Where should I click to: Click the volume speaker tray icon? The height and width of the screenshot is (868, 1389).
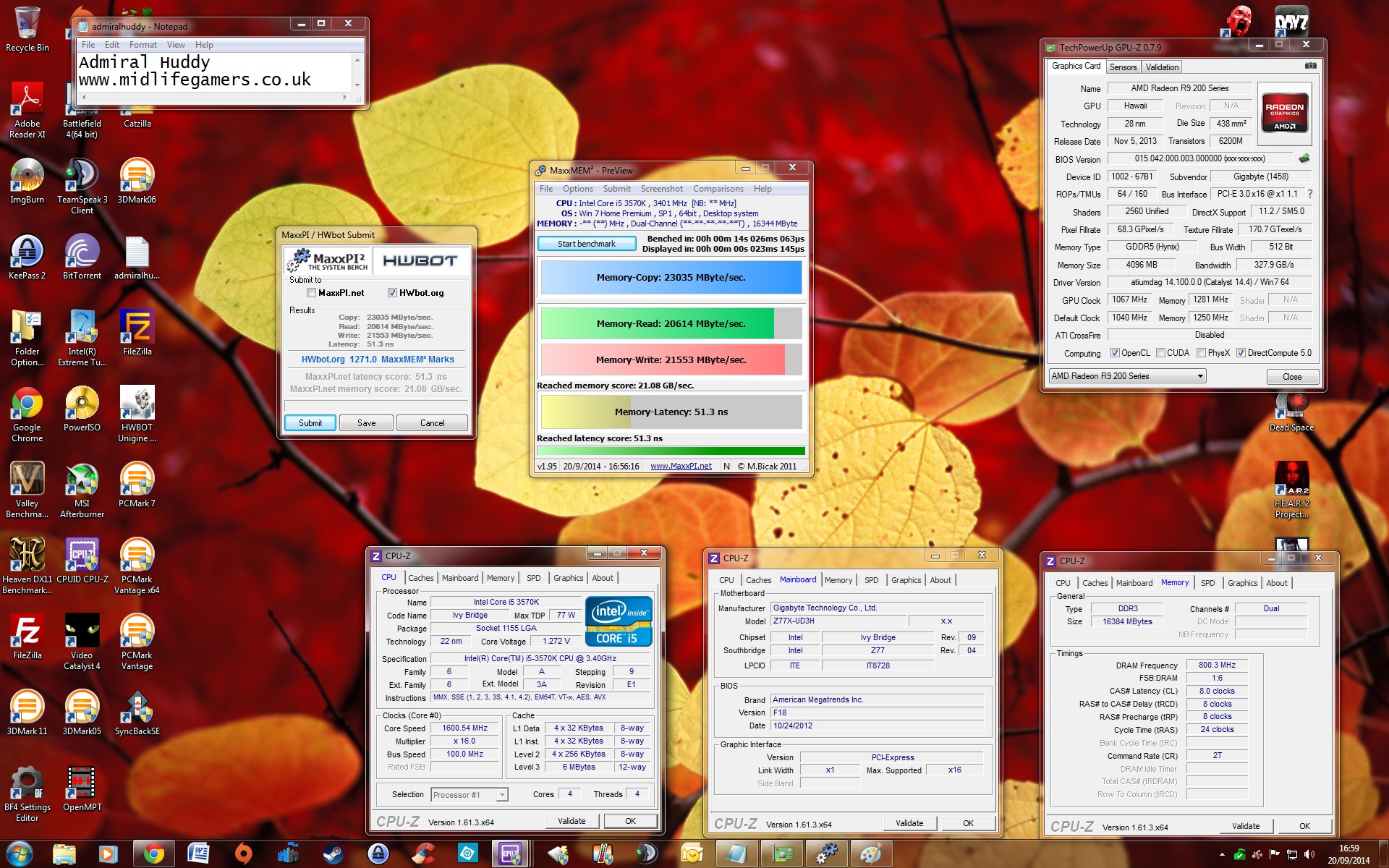pos(1309,855)
